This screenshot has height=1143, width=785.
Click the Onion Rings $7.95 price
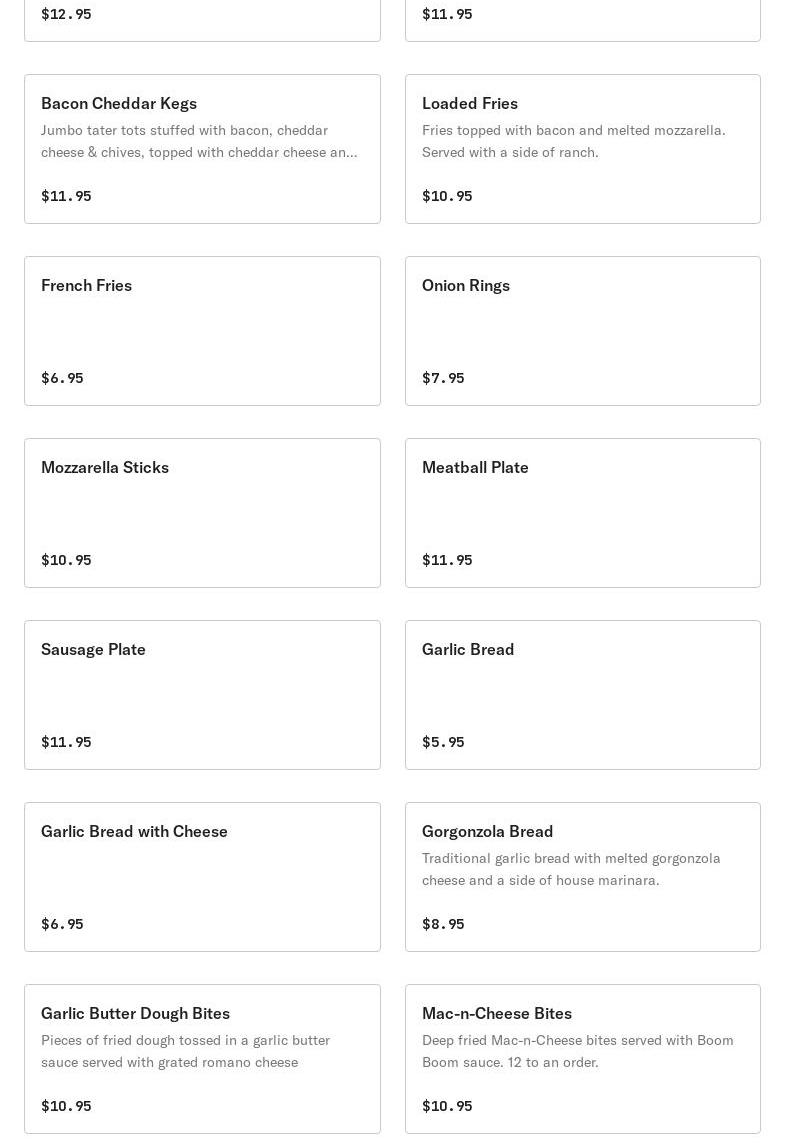(443, 378)
